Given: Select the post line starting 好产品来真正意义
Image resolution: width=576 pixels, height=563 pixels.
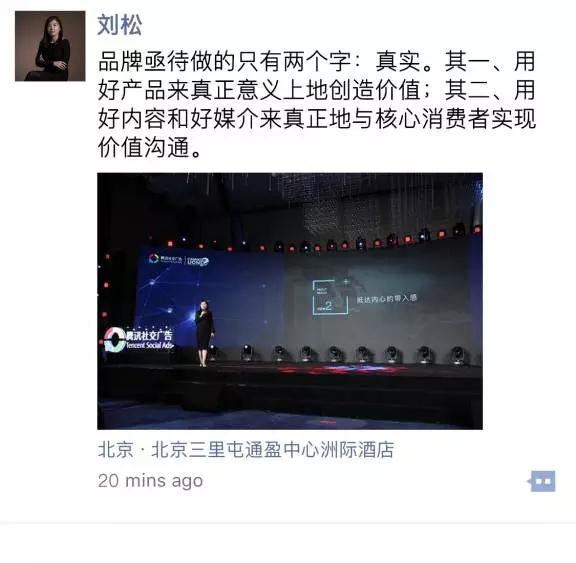Looking at the screenshot, I should click(x=316, y=90).
